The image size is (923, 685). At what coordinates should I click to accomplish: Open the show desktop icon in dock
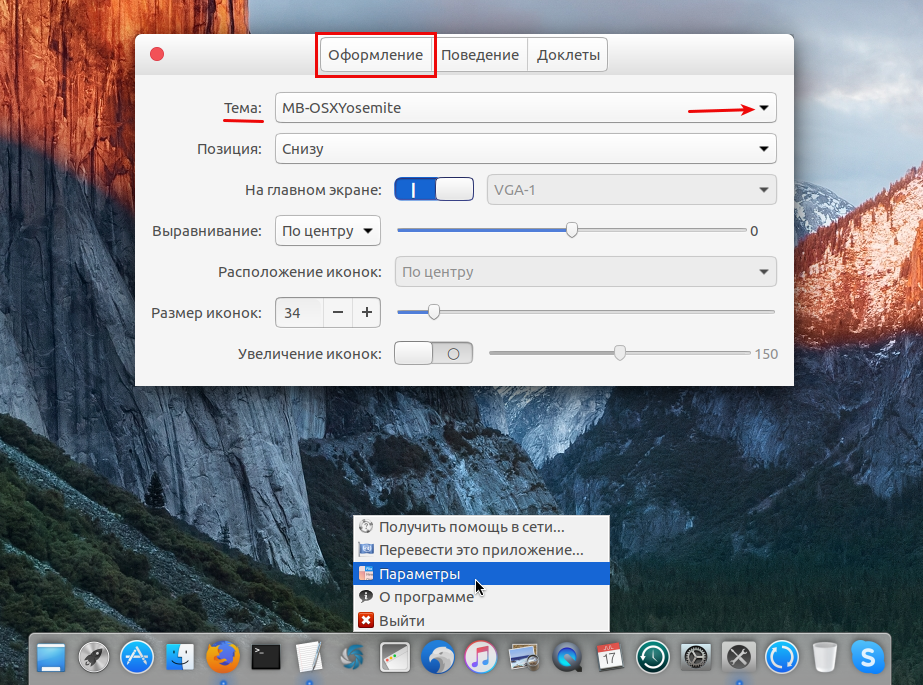51,657
